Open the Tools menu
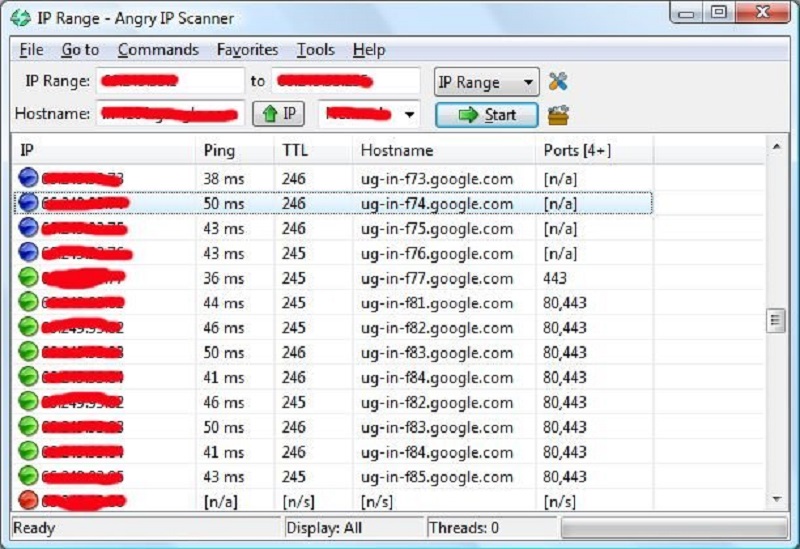Image resolution: width=800 pixels, height=549 pixels. click(x=315, y=50)
